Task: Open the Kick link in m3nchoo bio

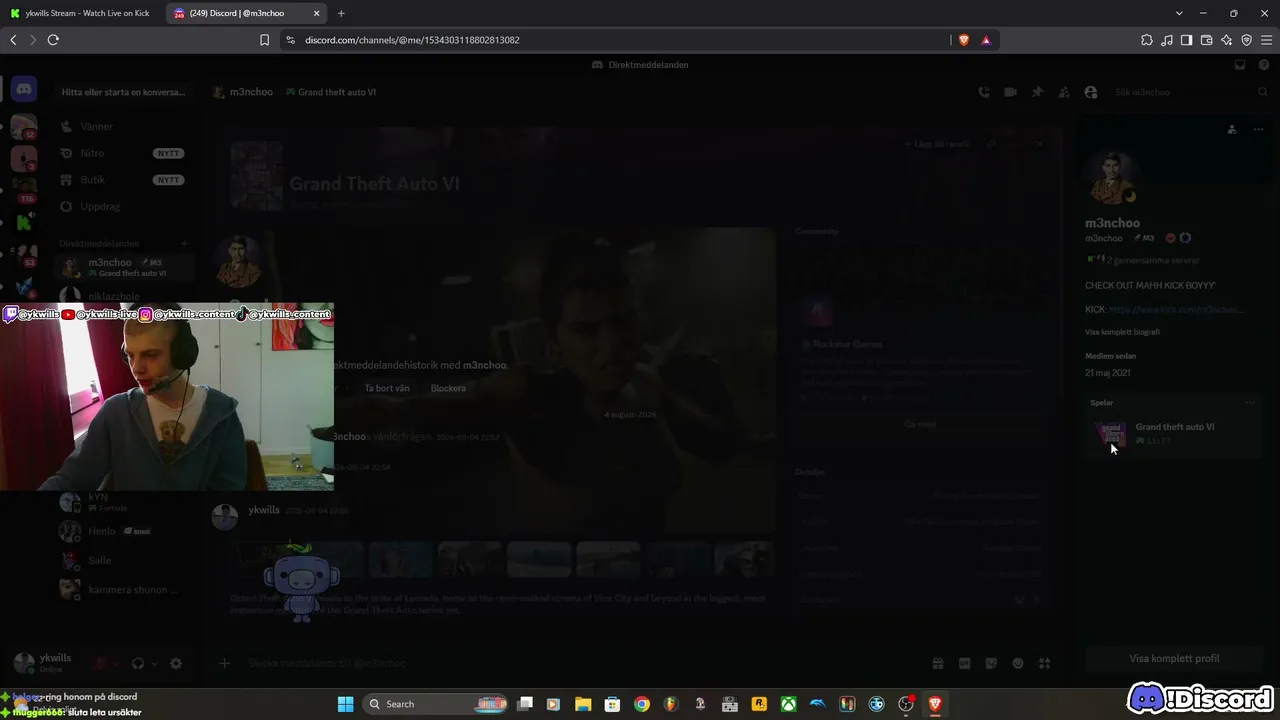Action: point(1176,310)
